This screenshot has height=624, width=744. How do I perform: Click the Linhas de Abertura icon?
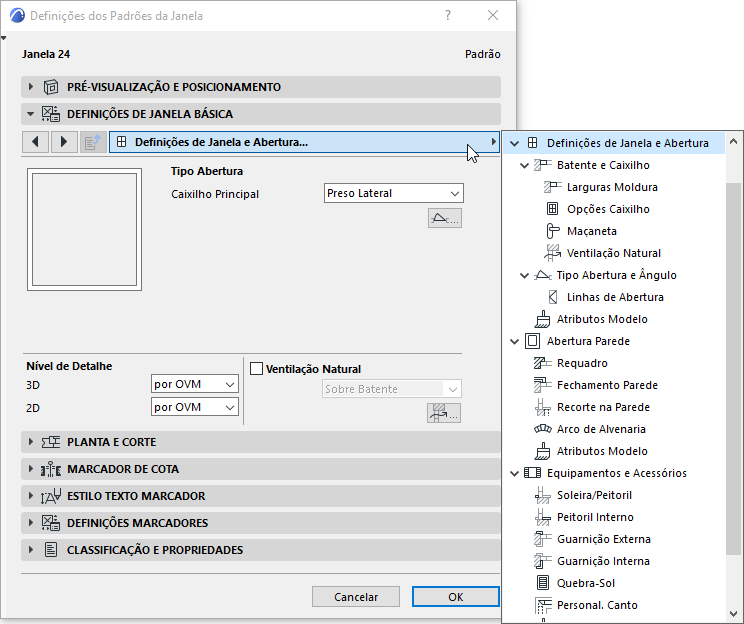pos(552,297)
